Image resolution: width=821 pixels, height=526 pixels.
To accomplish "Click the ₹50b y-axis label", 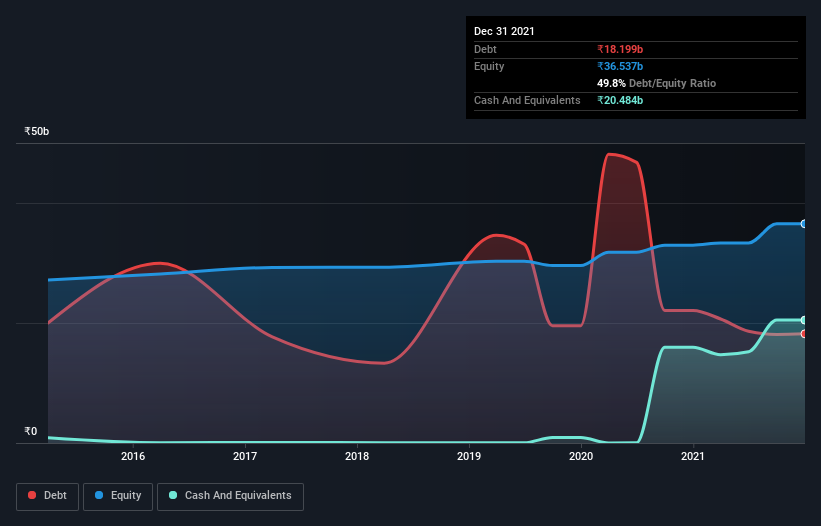I will tap(37, 131).
